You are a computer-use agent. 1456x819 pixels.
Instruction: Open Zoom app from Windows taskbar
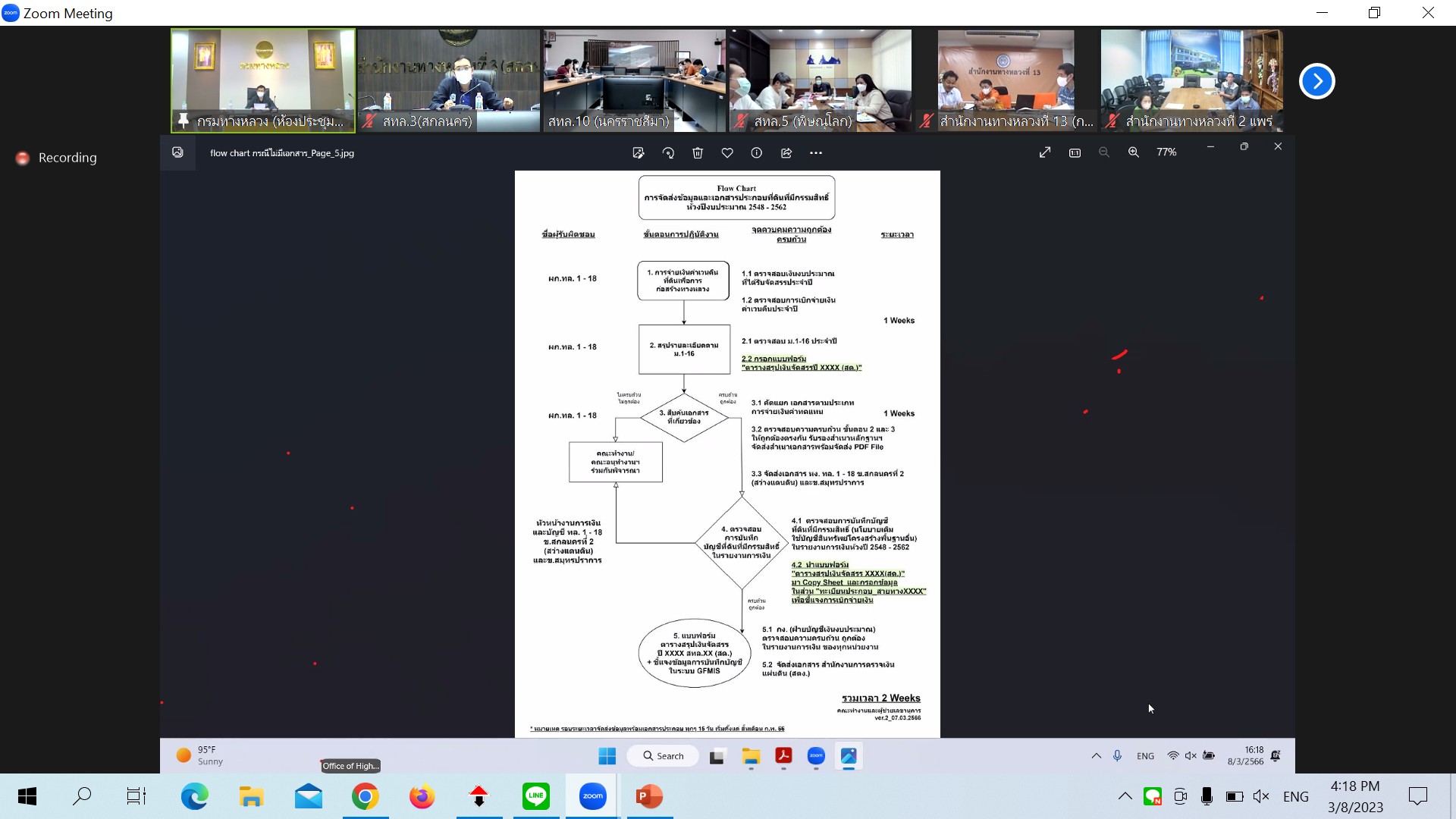tap(593, 796)
